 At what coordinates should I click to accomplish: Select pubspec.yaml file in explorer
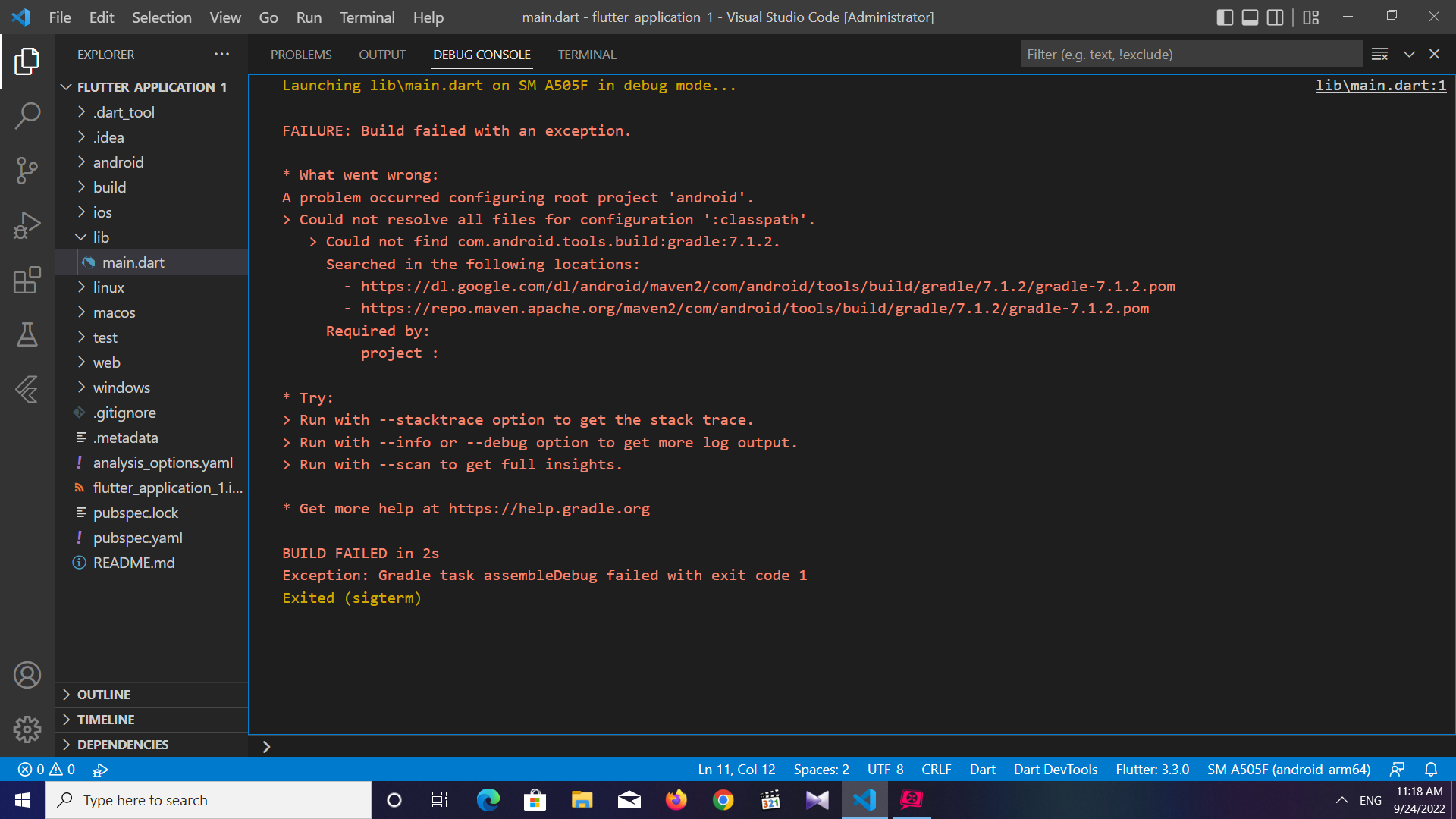[x=139, y=537]
